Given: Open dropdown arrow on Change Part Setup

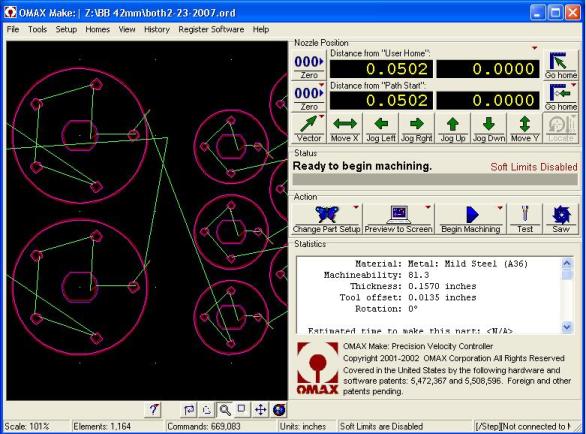Looking at the screenshot, I should 356,207.
